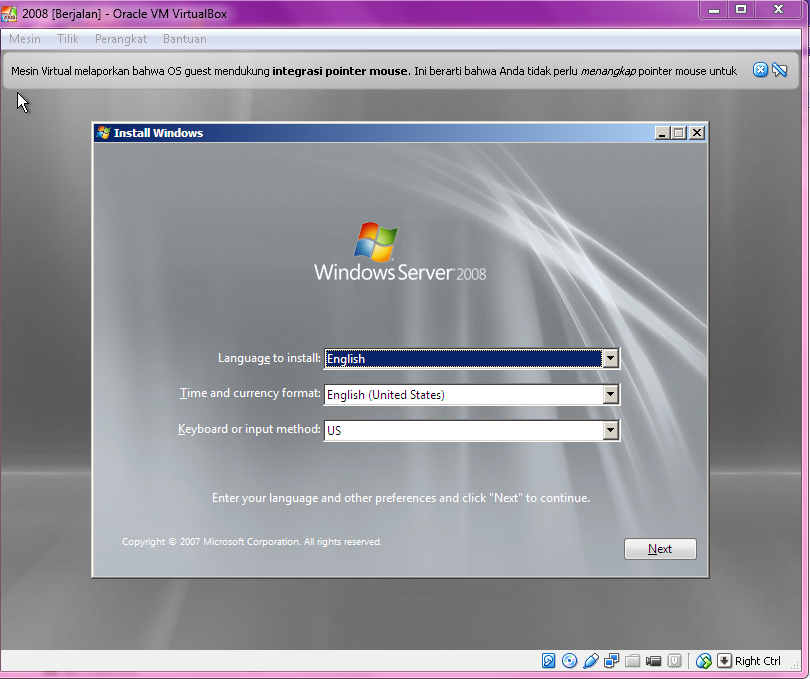The width and height of the screenshot is (810, 679).
Task: Open the Time and currency format dropdown arrow
Action: (610, 394)
